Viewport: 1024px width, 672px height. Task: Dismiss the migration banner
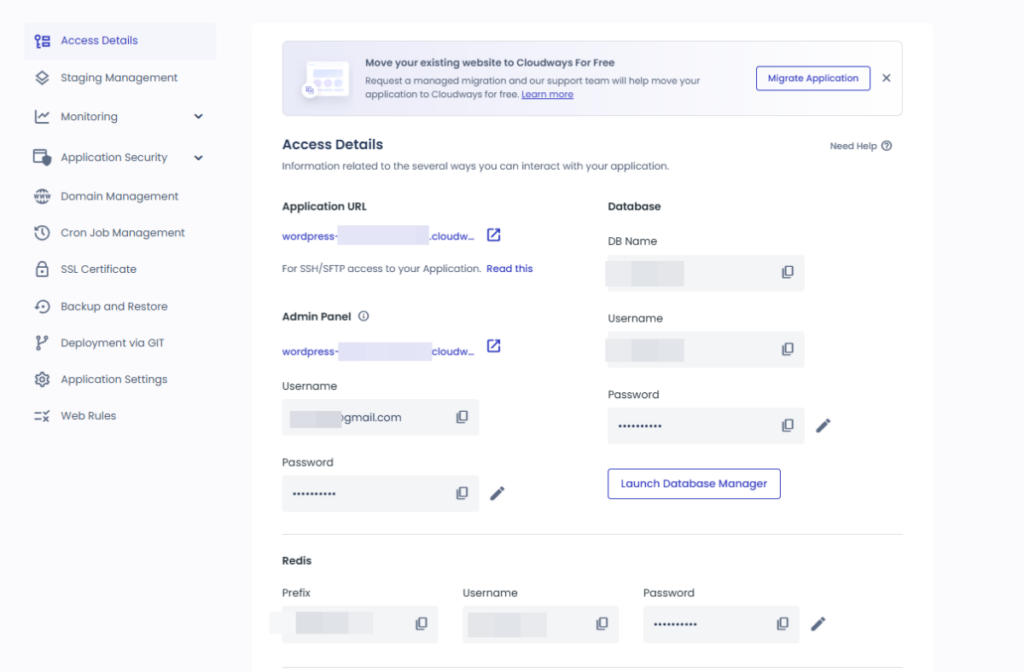(x=886, y=78)
